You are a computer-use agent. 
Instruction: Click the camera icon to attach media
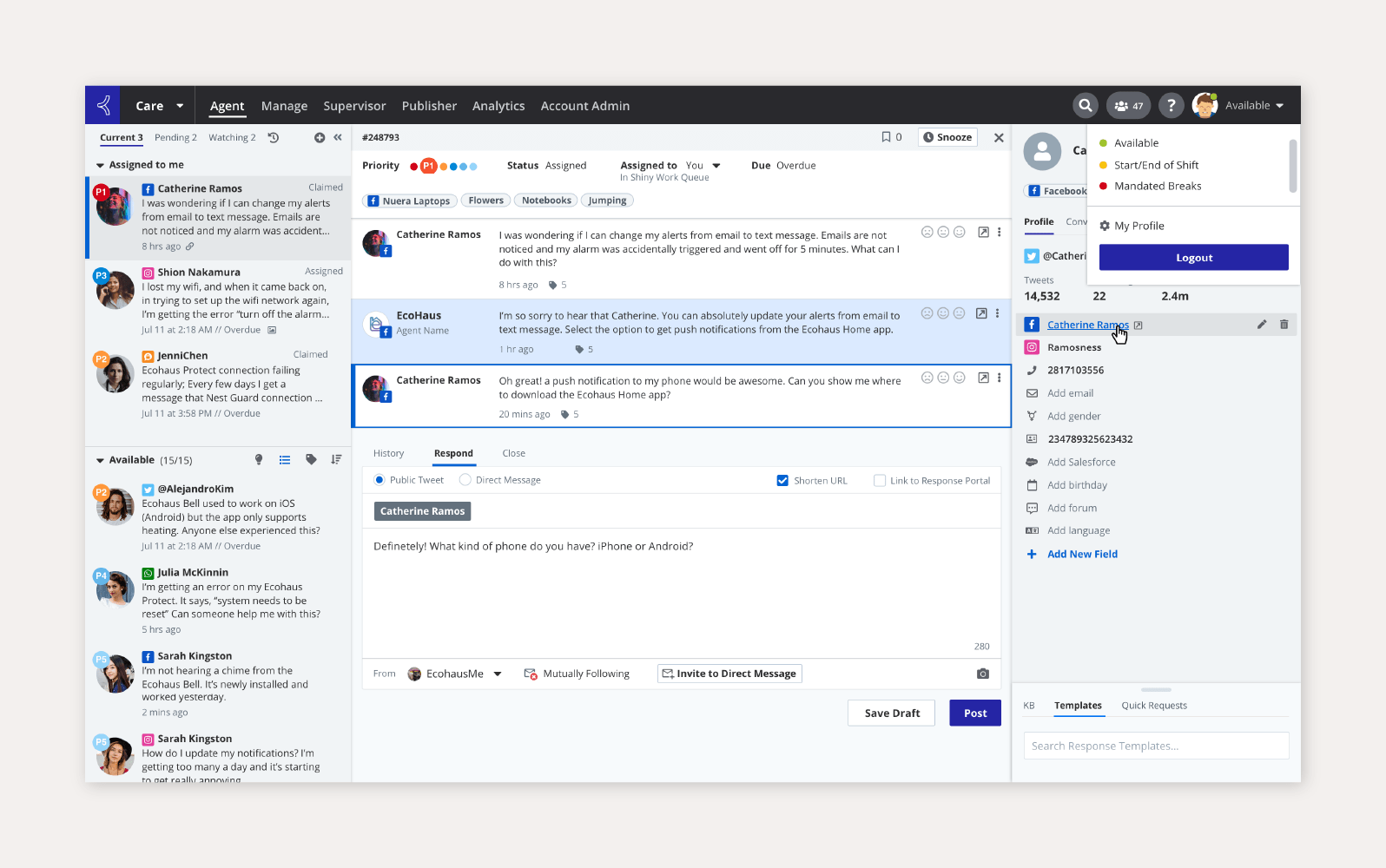pos(982,674)
